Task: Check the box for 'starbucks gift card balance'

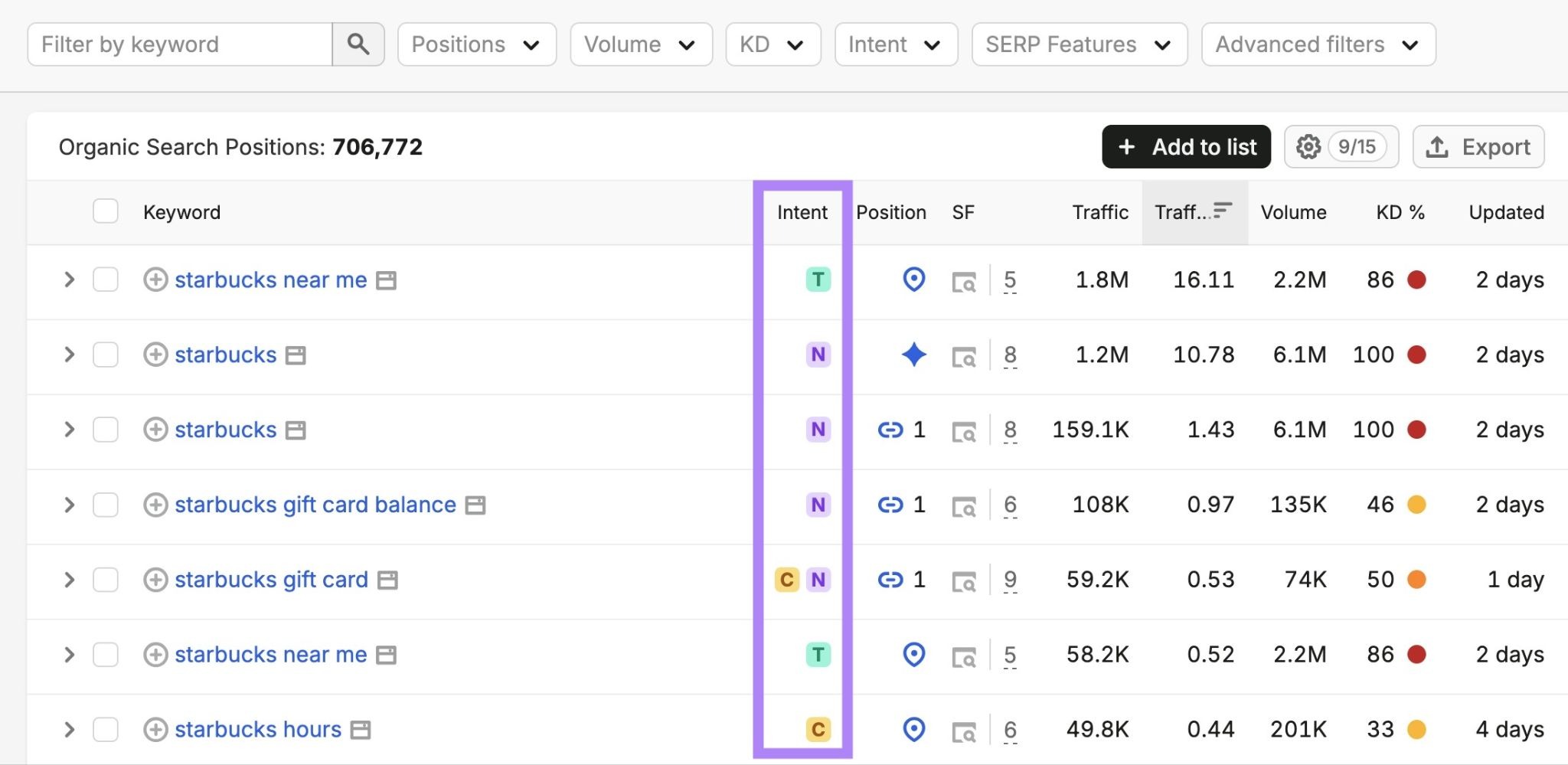Action: tap(106, 505)
